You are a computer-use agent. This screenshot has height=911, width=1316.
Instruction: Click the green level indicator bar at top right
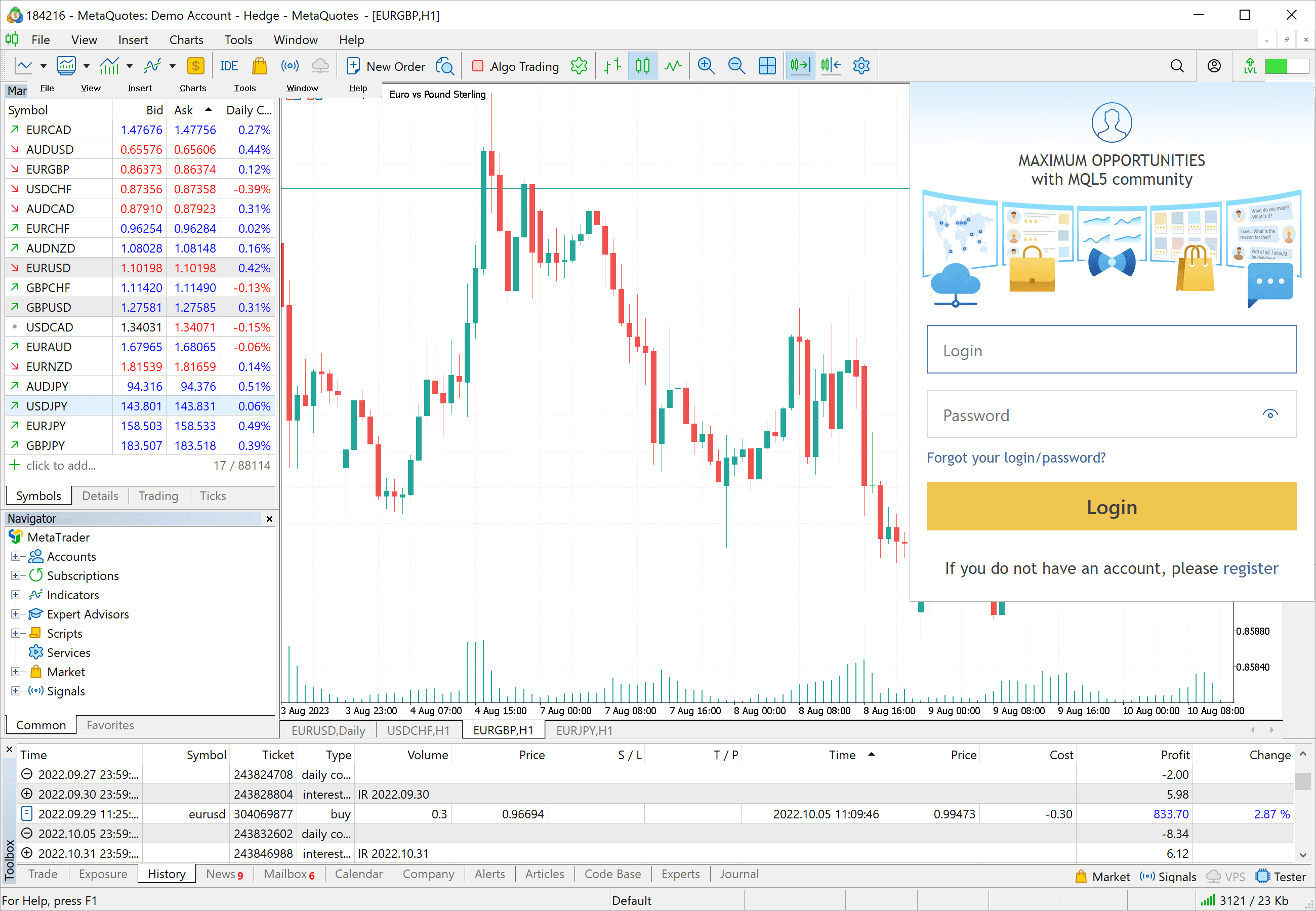pyautogui.click(x=1286, y=66)
